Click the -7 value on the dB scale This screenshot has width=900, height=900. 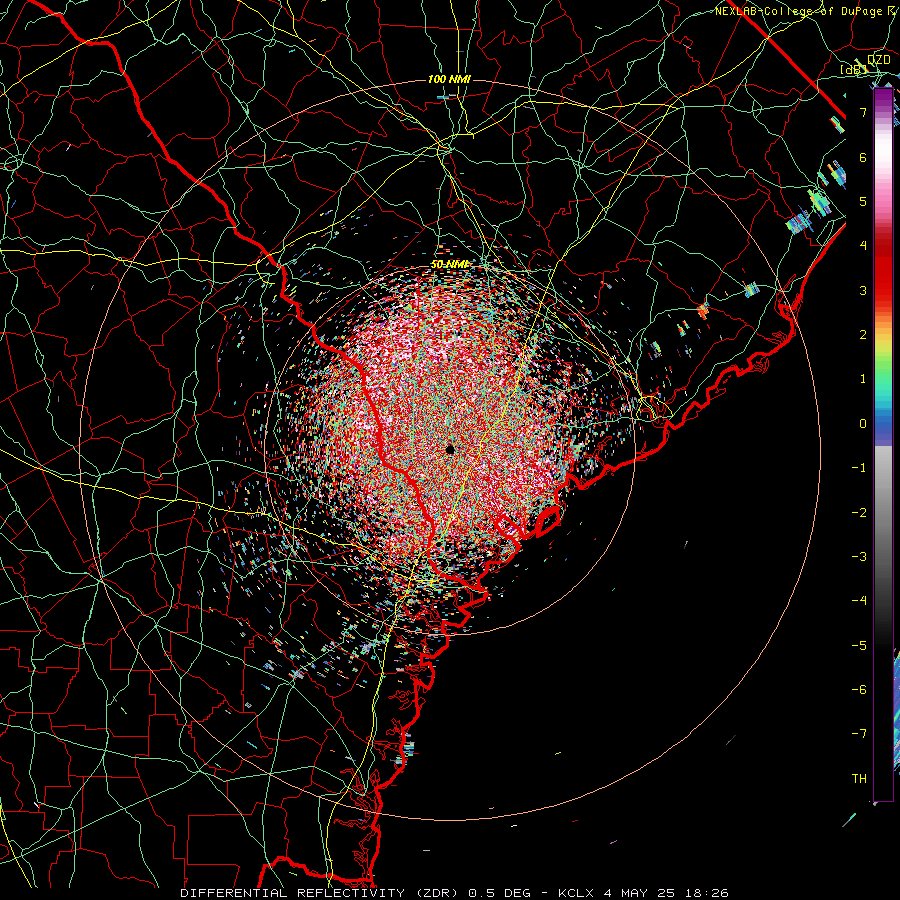coord(859,734)
